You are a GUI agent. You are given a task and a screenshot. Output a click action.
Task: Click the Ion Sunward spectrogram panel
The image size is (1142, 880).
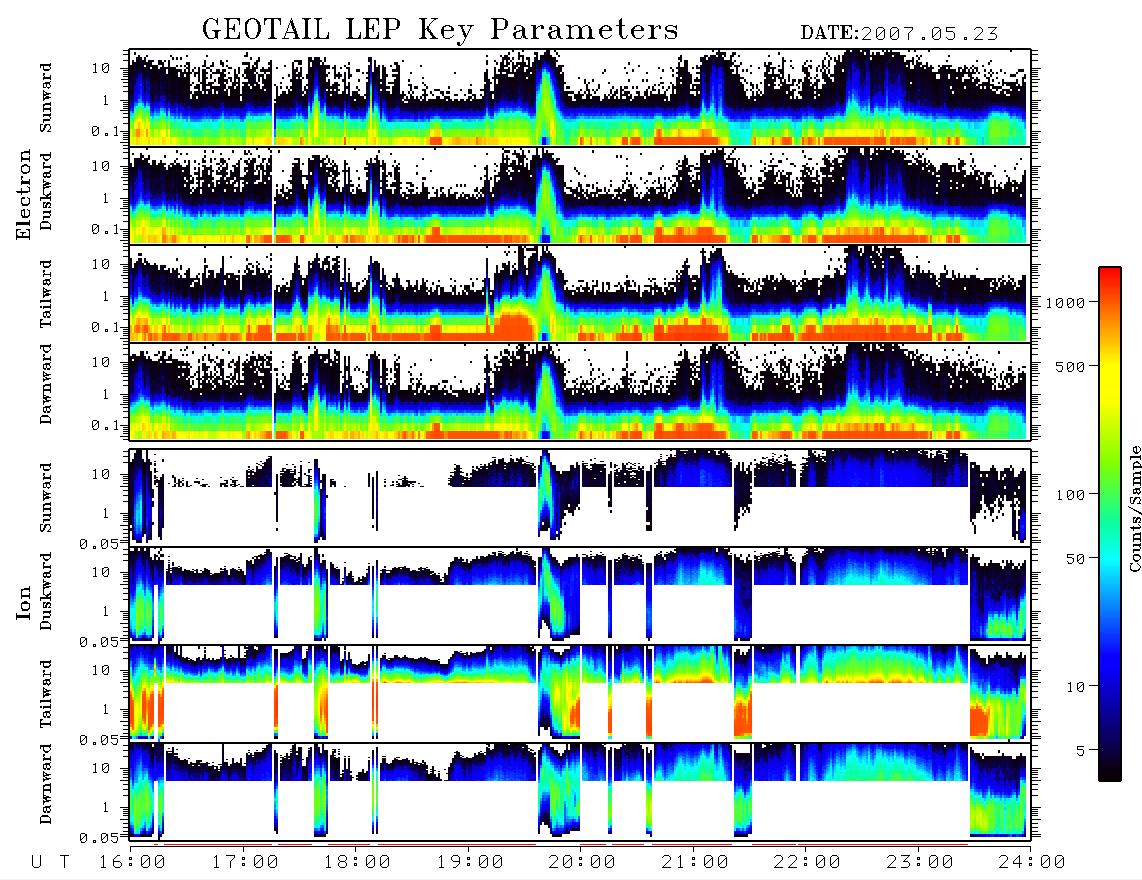click(x=579, y=498)
